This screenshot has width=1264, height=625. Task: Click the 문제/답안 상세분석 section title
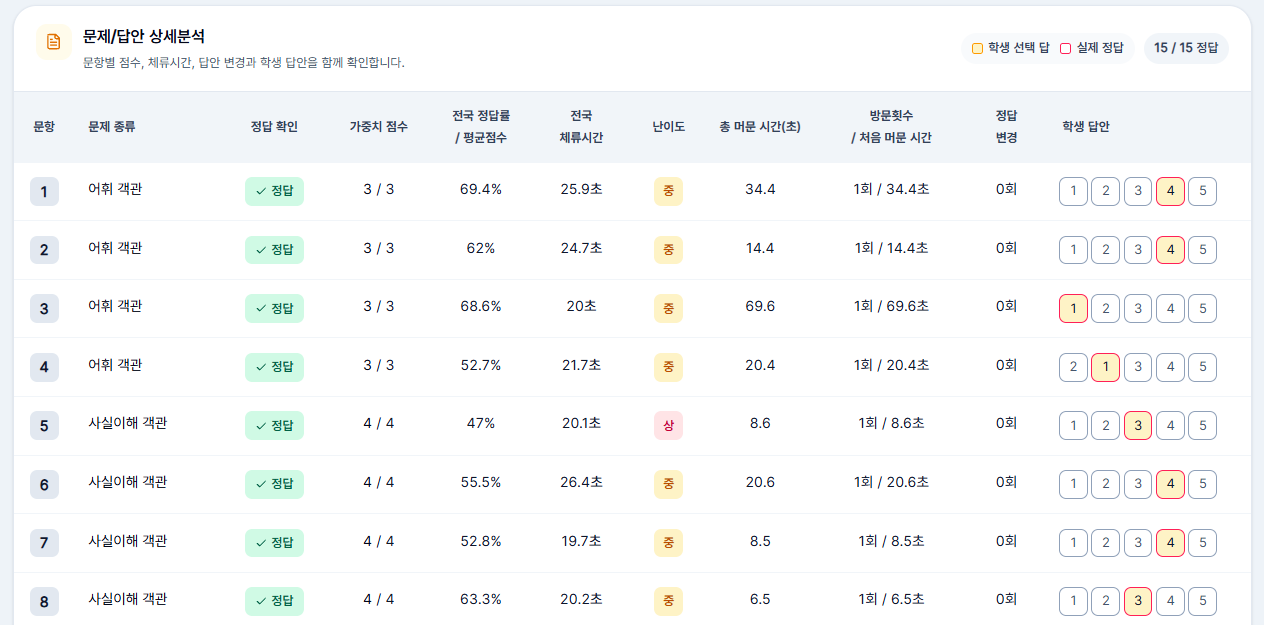point(144,36)
